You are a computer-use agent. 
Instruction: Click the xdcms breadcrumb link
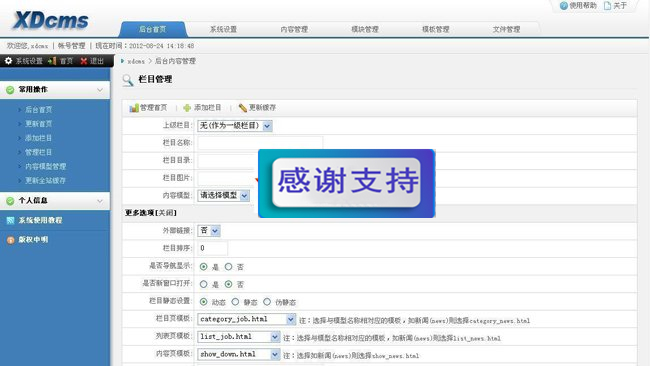tap(136, 61)
